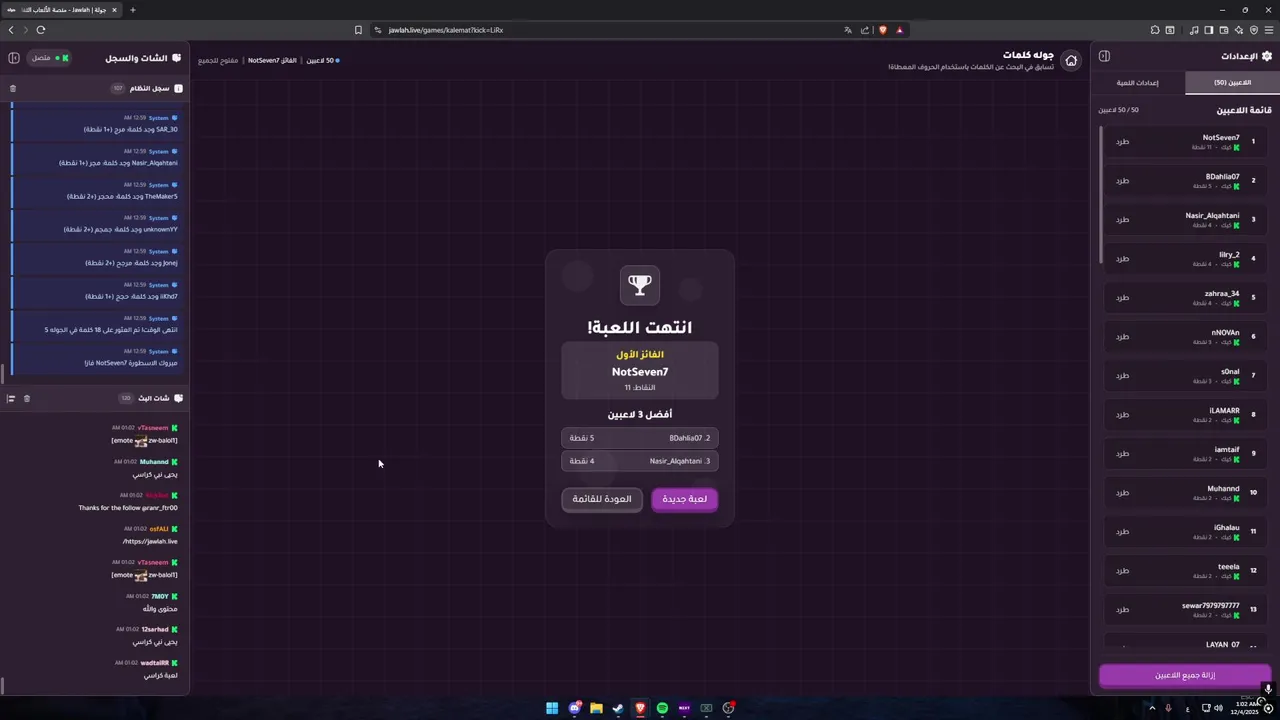
Task: Click the connected status badge متصل
Action: [49, 58]
